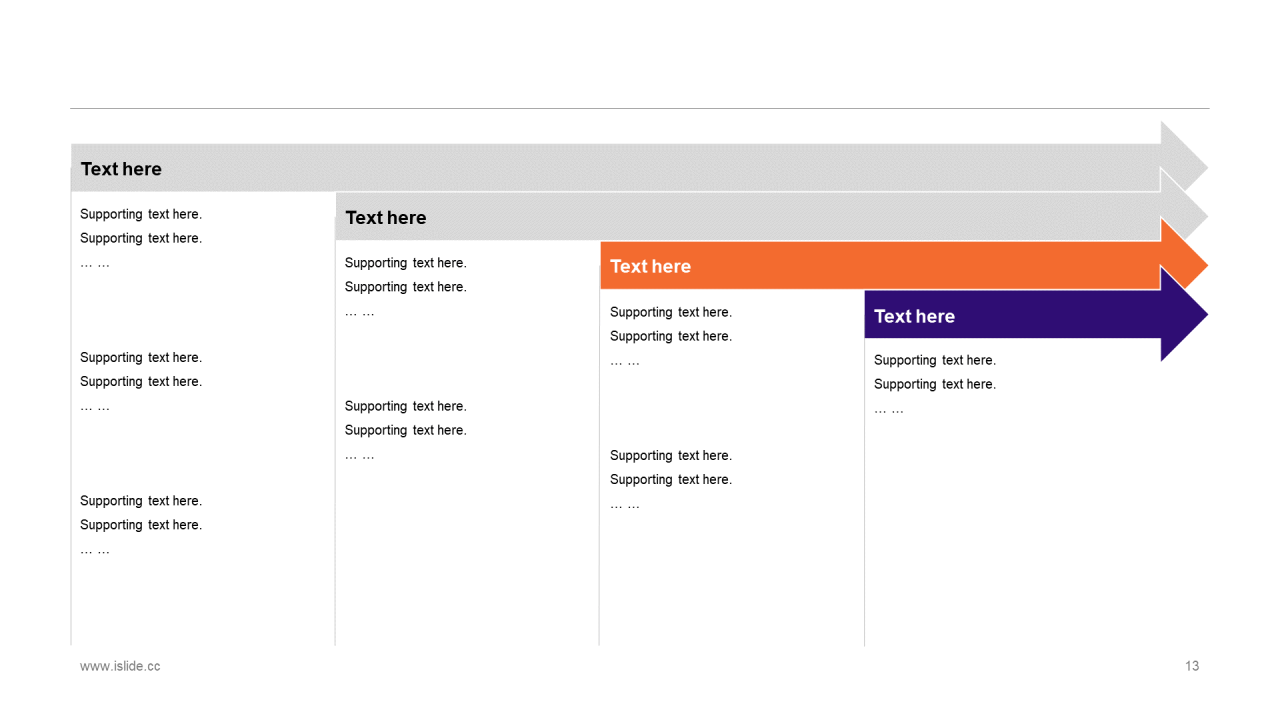Screen dimensions: 1280x720
Task: Select the 'Text here' title in purple arrow
Action: (x=914, y=316)
